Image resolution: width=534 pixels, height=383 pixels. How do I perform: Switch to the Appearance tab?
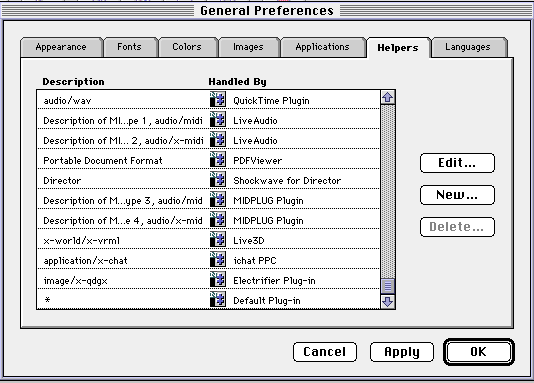click(x=61, y=47)
